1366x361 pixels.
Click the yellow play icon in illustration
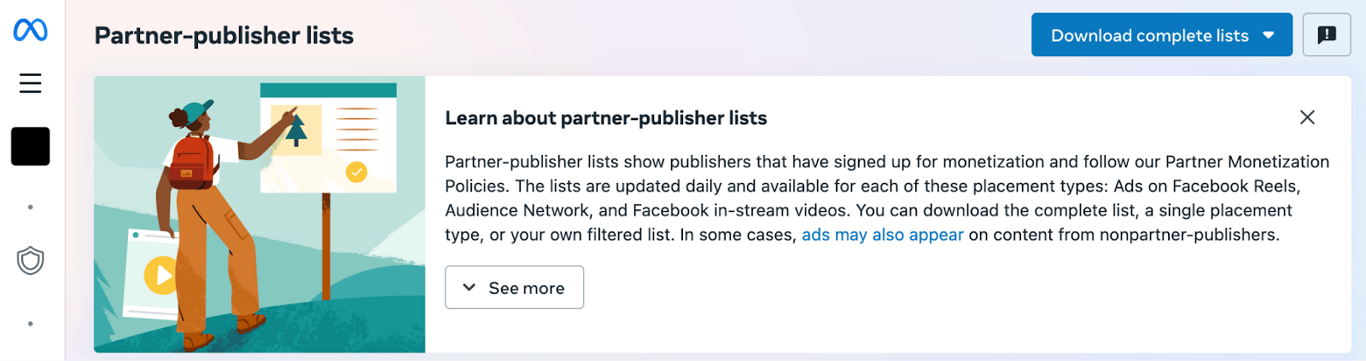[x=161, y=274]
